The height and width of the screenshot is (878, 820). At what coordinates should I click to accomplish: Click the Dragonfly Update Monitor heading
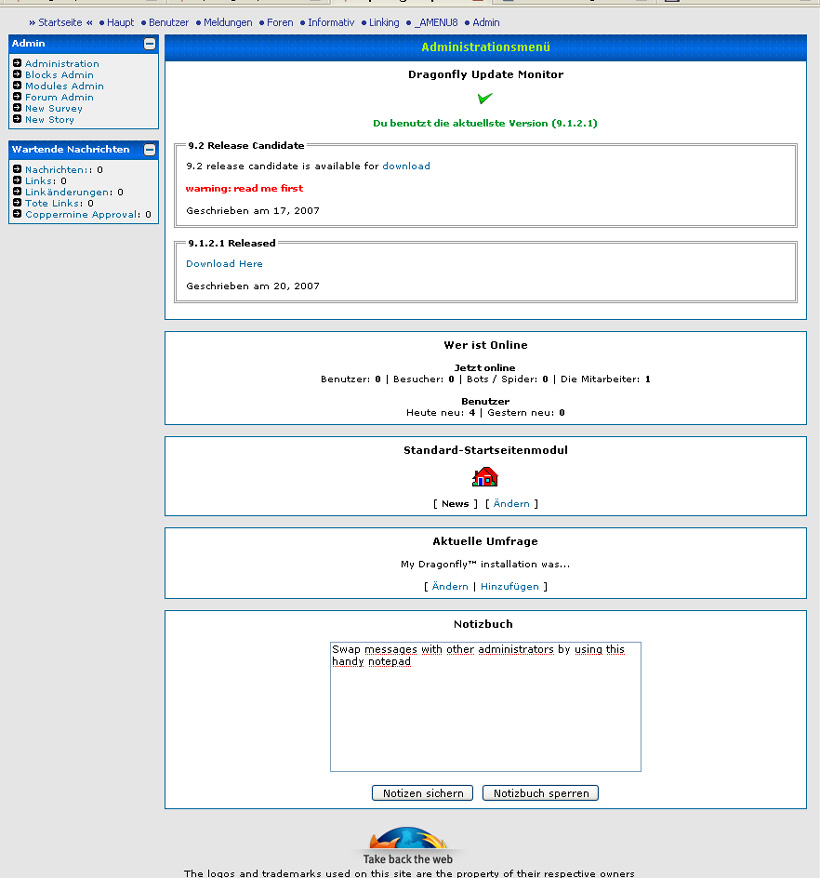[486, 74]
